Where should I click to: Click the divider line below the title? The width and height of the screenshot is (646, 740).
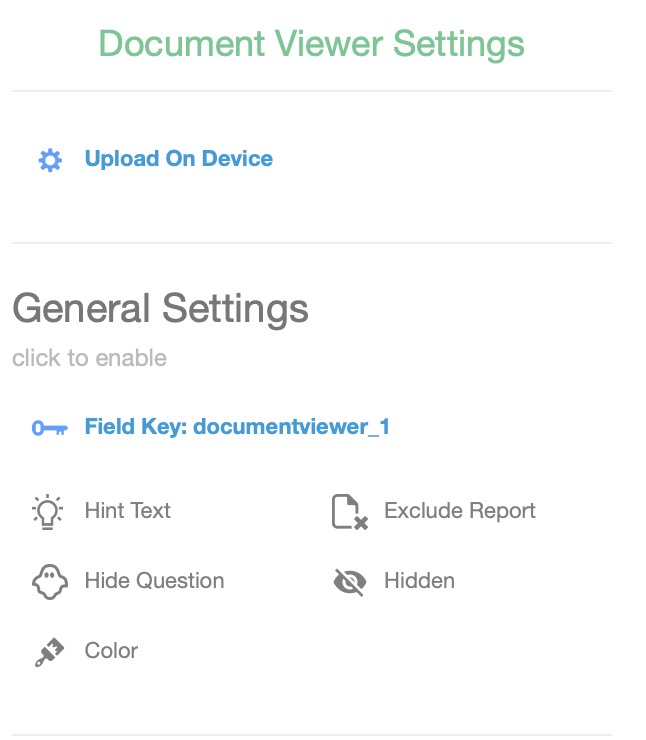click(x=311, y=92)
